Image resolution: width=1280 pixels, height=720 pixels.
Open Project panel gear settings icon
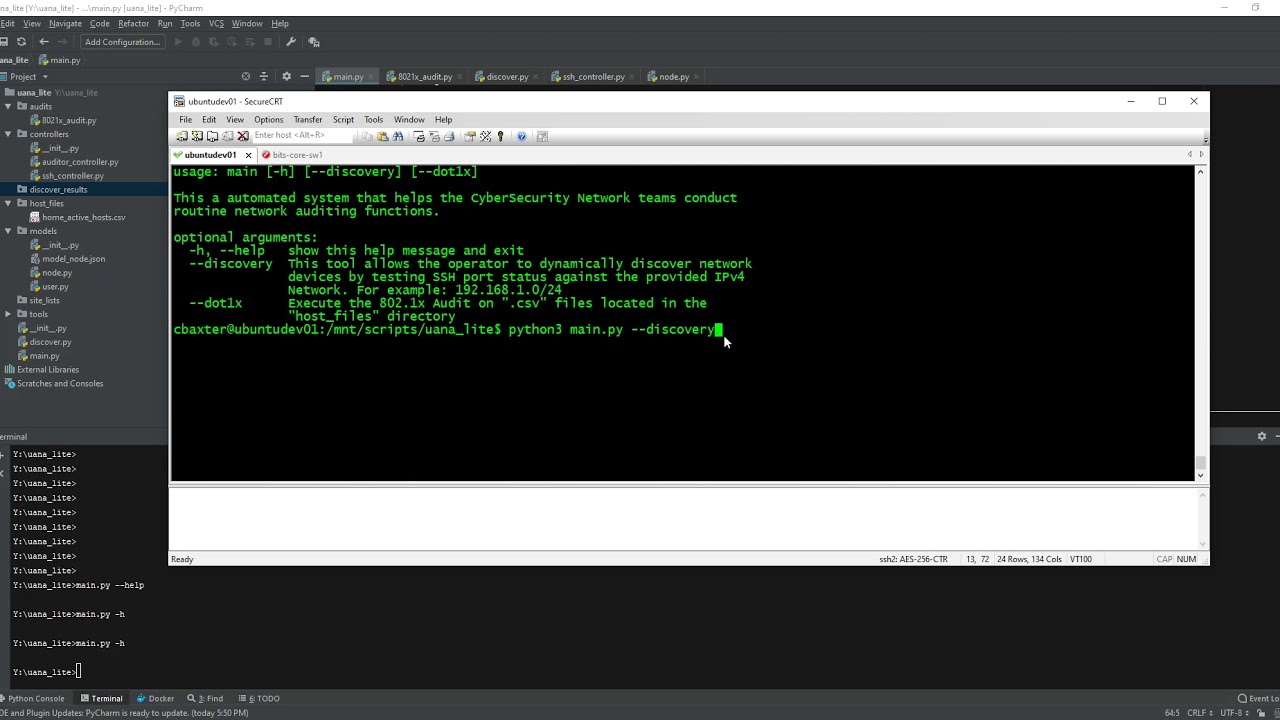[286, 76]
